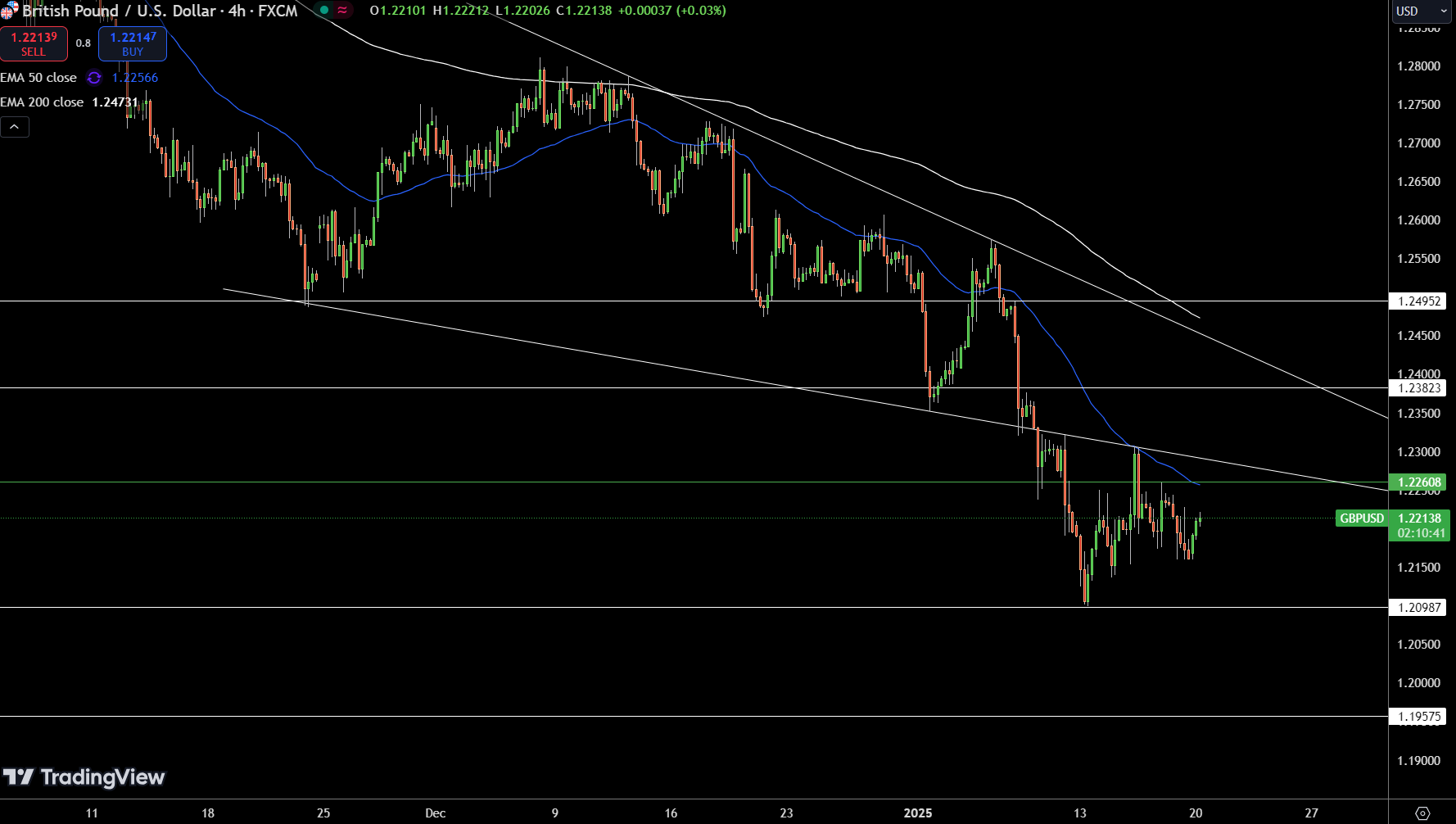Click the GBPUSD current price tag
The width and height of the screenshot is (1456, 824).
[x=1362, y=518]
